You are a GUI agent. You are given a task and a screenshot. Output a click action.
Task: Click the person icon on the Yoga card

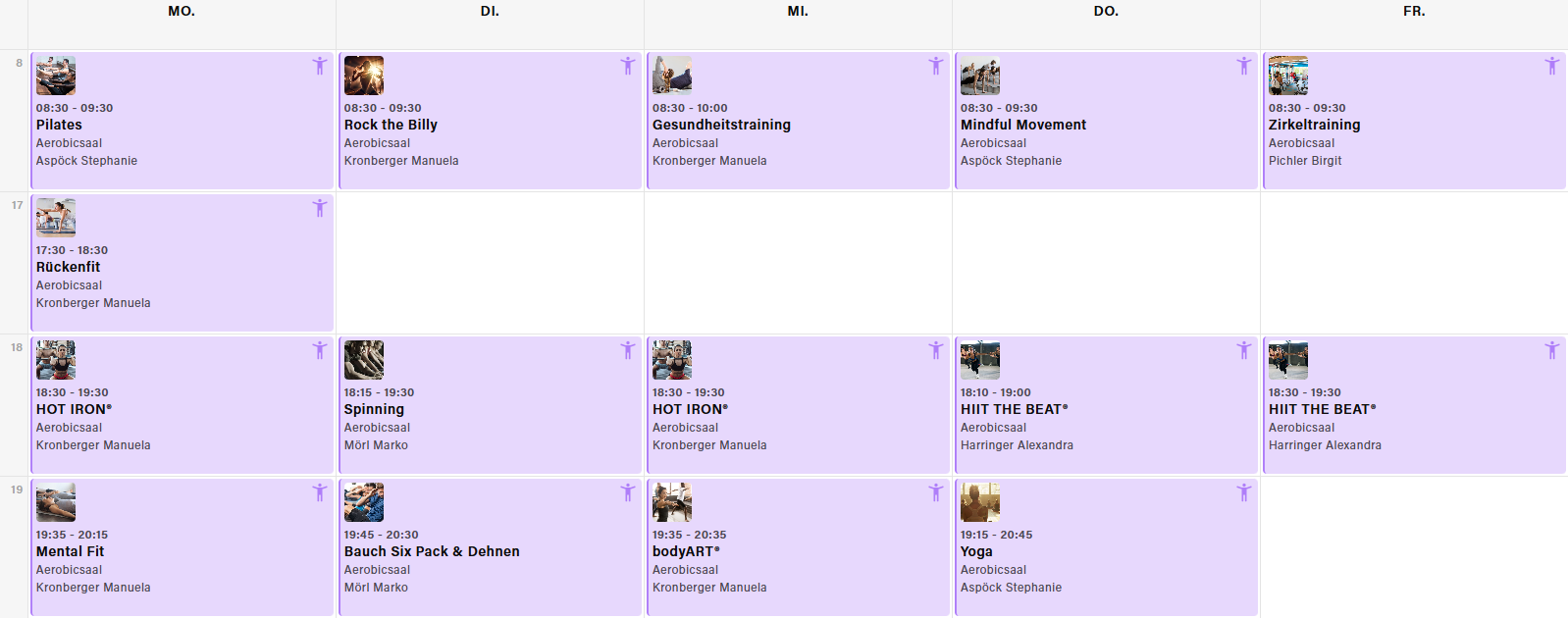[x=1244, y=492]
